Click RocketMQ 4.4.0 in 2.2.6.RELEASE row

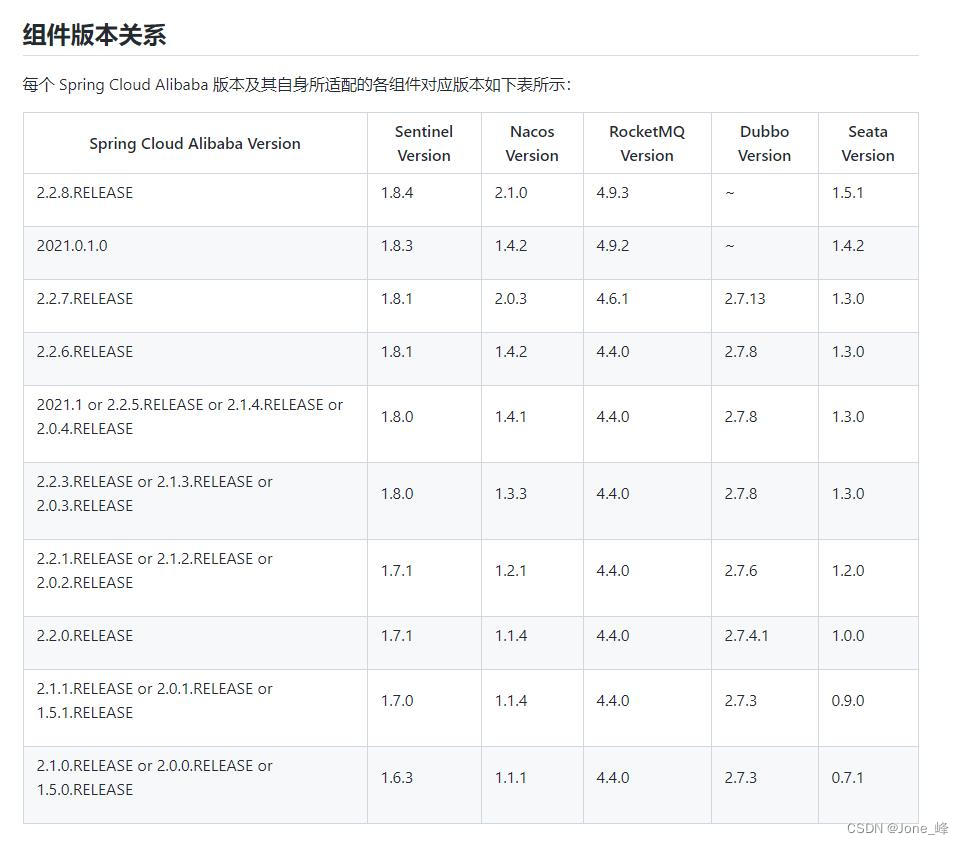pos(612,351)
